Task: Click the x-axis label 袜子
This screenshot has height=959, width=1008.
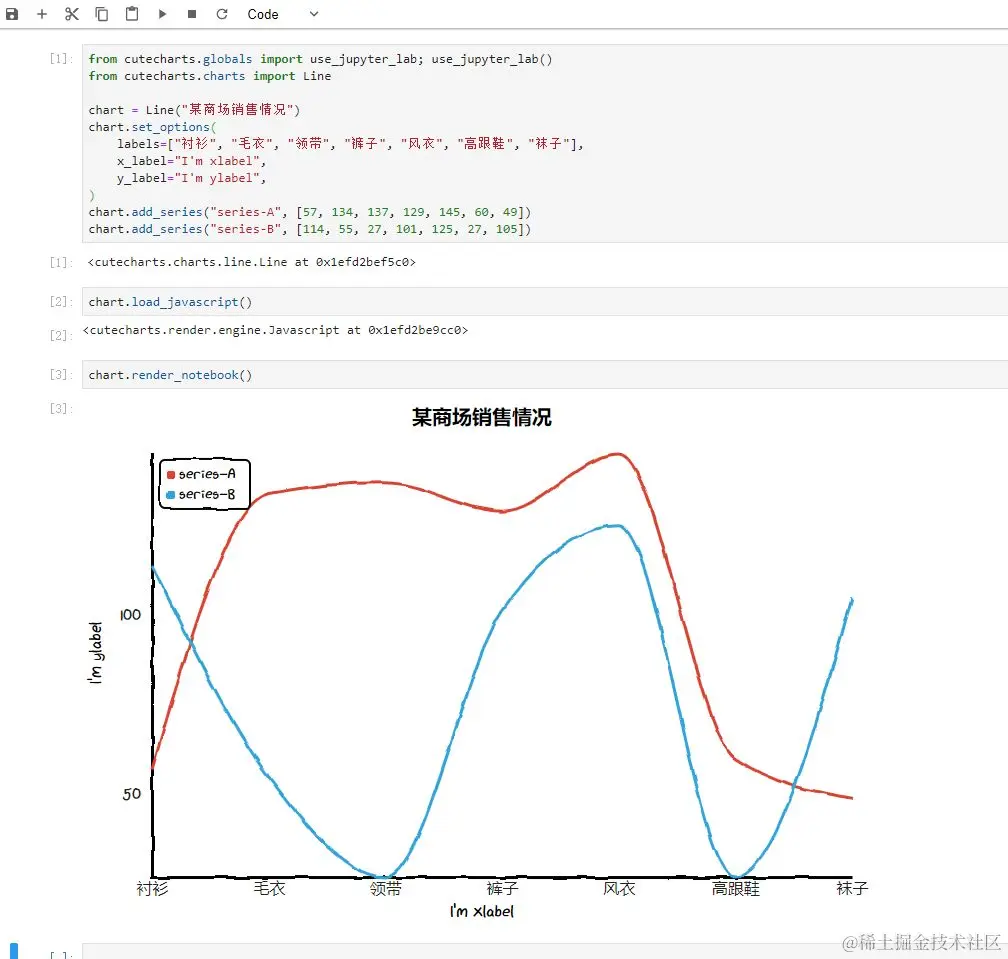Action: click(852, 888)
